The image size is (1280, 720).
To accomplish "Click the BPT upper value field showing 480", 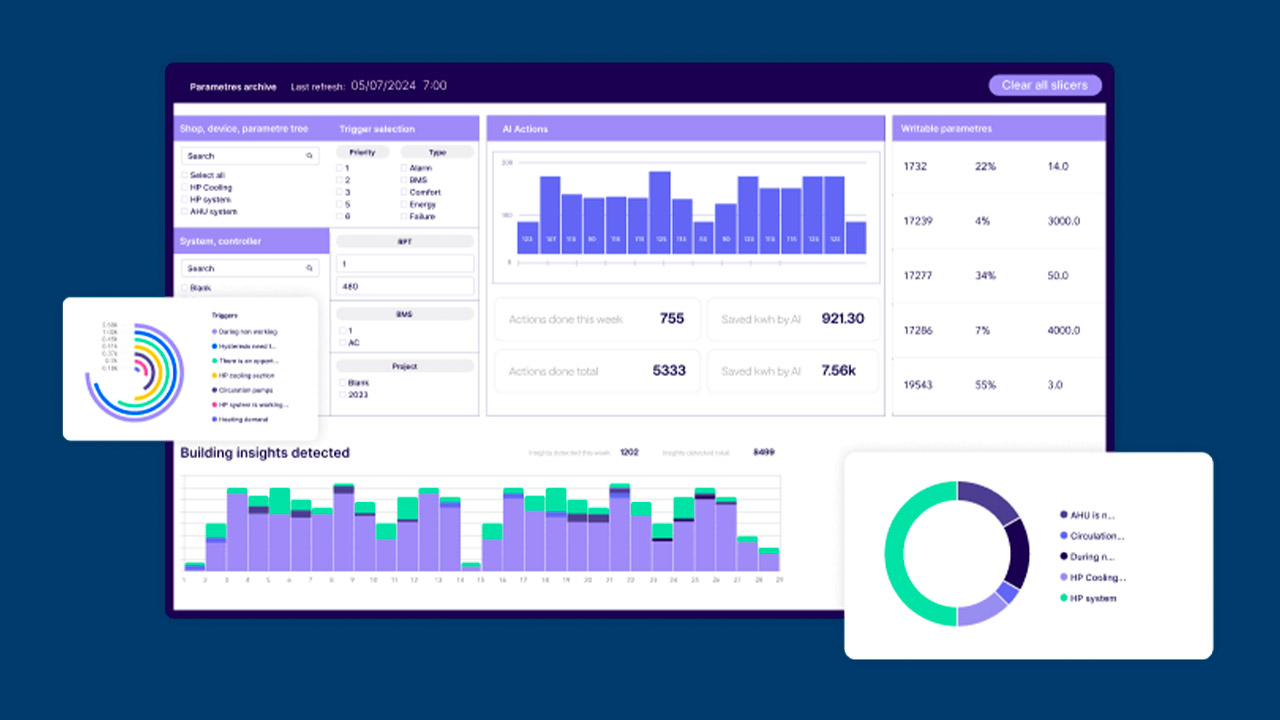I will click(x=404, y=286).
